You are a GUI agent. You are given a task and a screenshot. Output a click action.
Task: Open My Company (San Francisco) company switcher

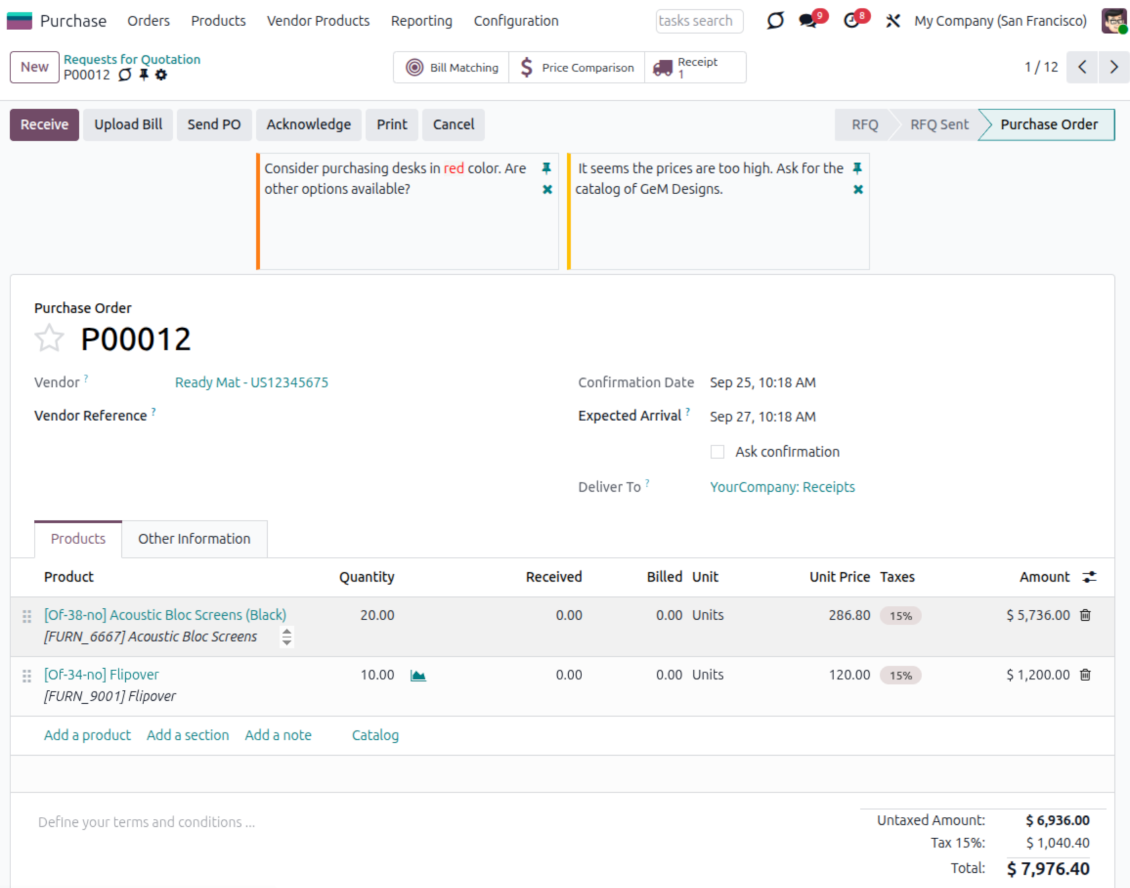point(1000,21)
